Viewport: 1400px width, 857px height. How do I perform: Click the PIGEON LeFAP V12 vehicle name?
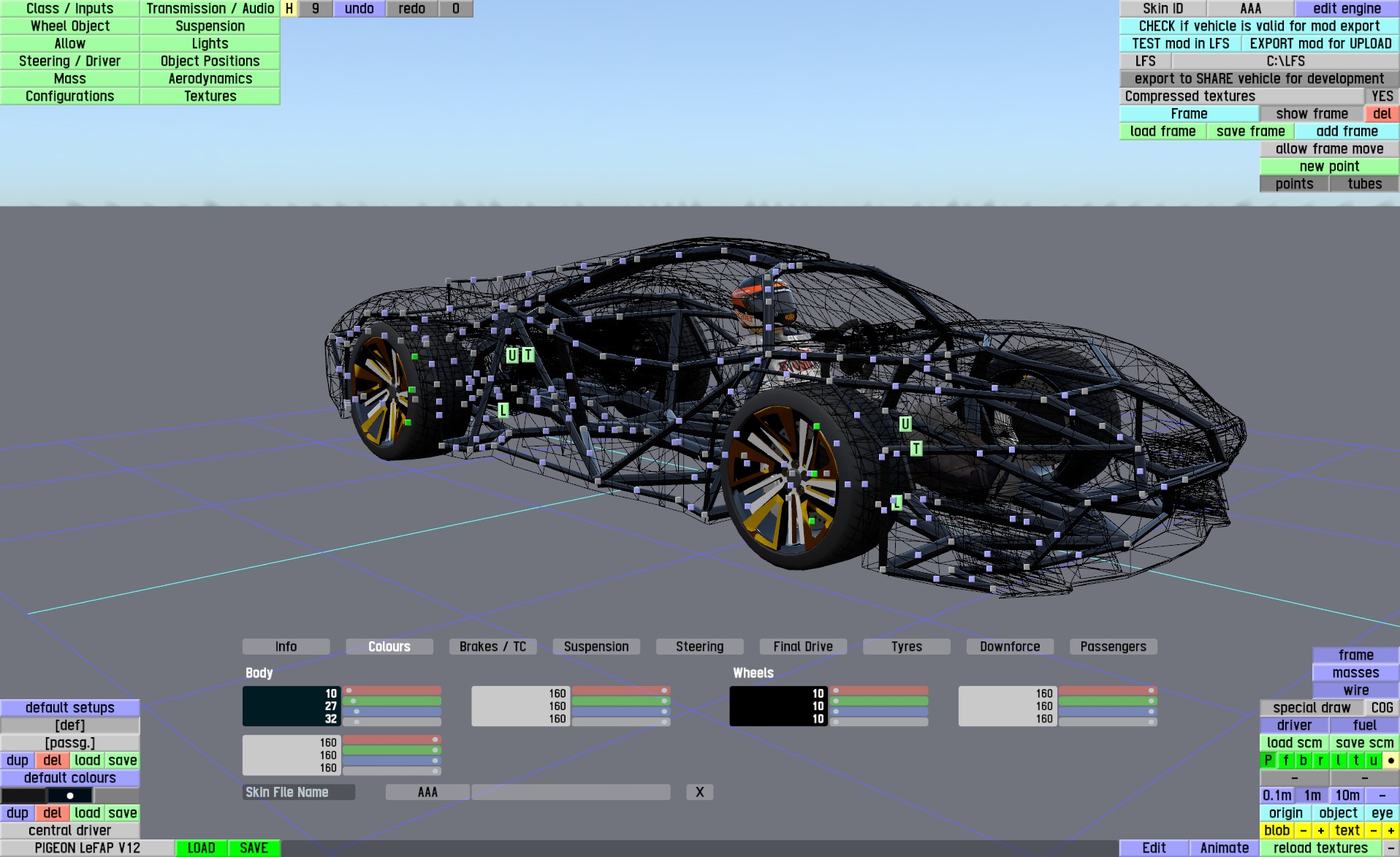click(88, 848)
